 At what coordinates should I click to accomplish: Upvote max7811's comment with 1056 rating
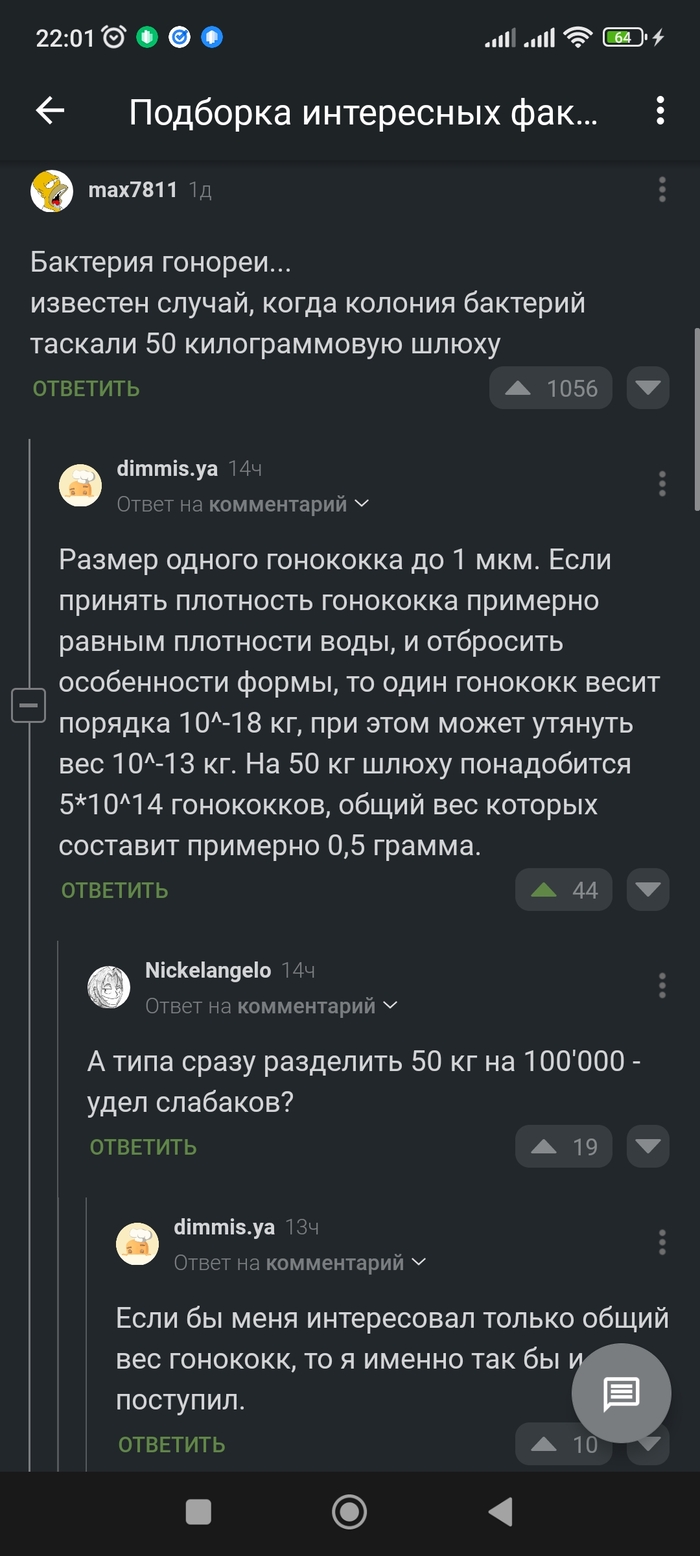click(518, 388)
